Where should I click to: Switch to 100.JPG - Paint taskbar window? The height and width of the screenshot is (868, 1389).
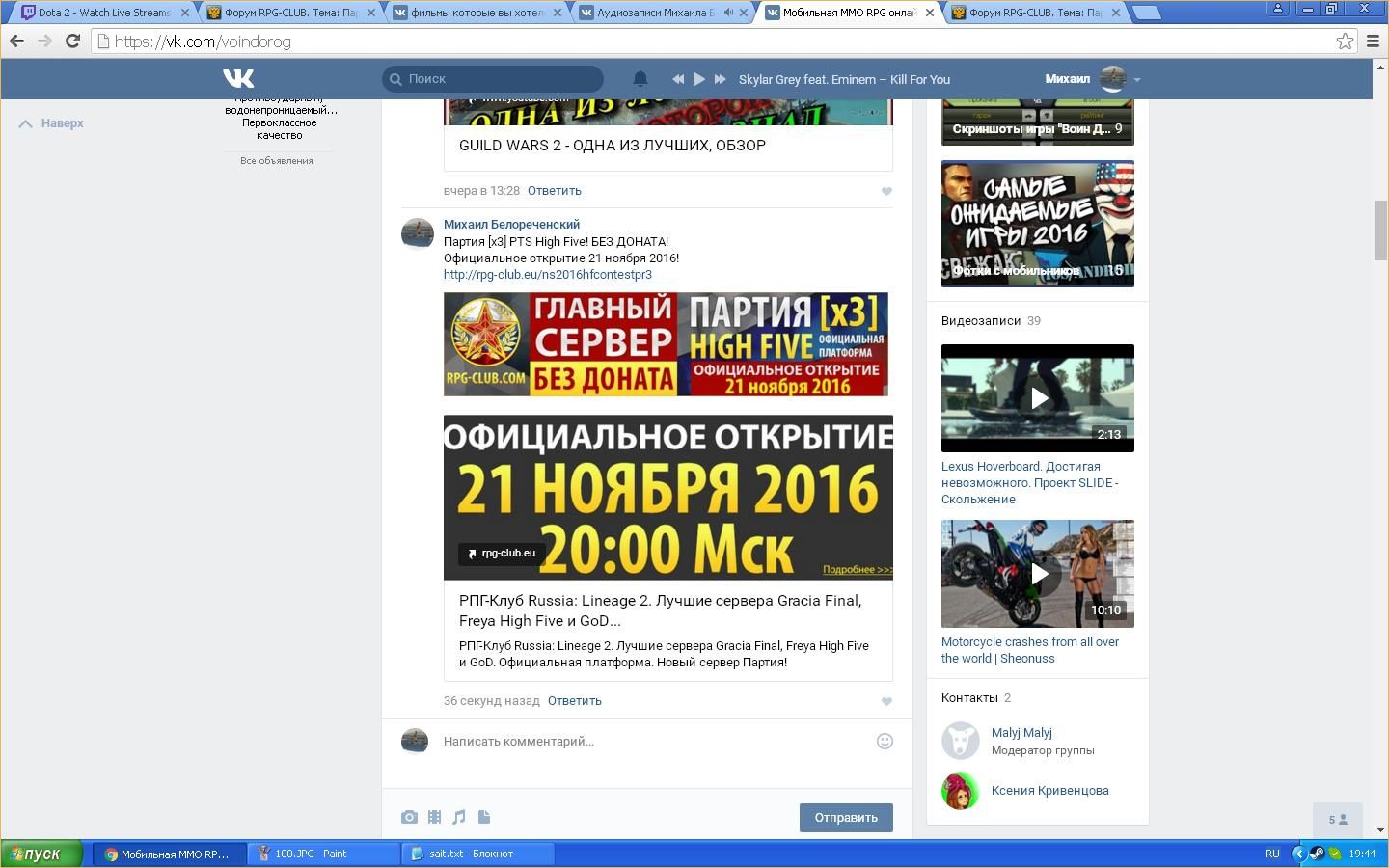pyautogui.click(x=324, y=854)
